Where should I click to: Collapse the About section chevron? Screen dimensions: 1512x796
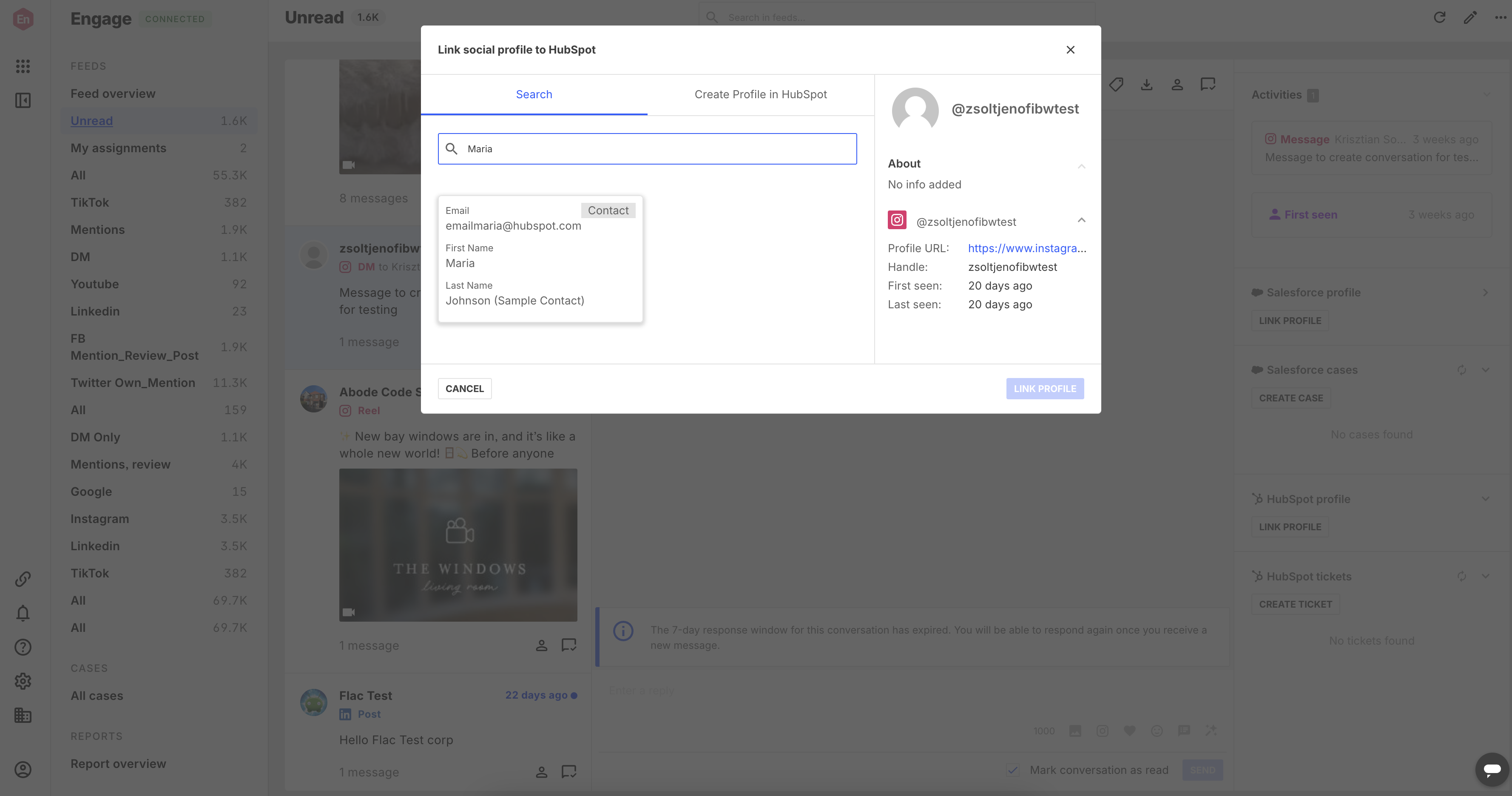pos(1081,166)
